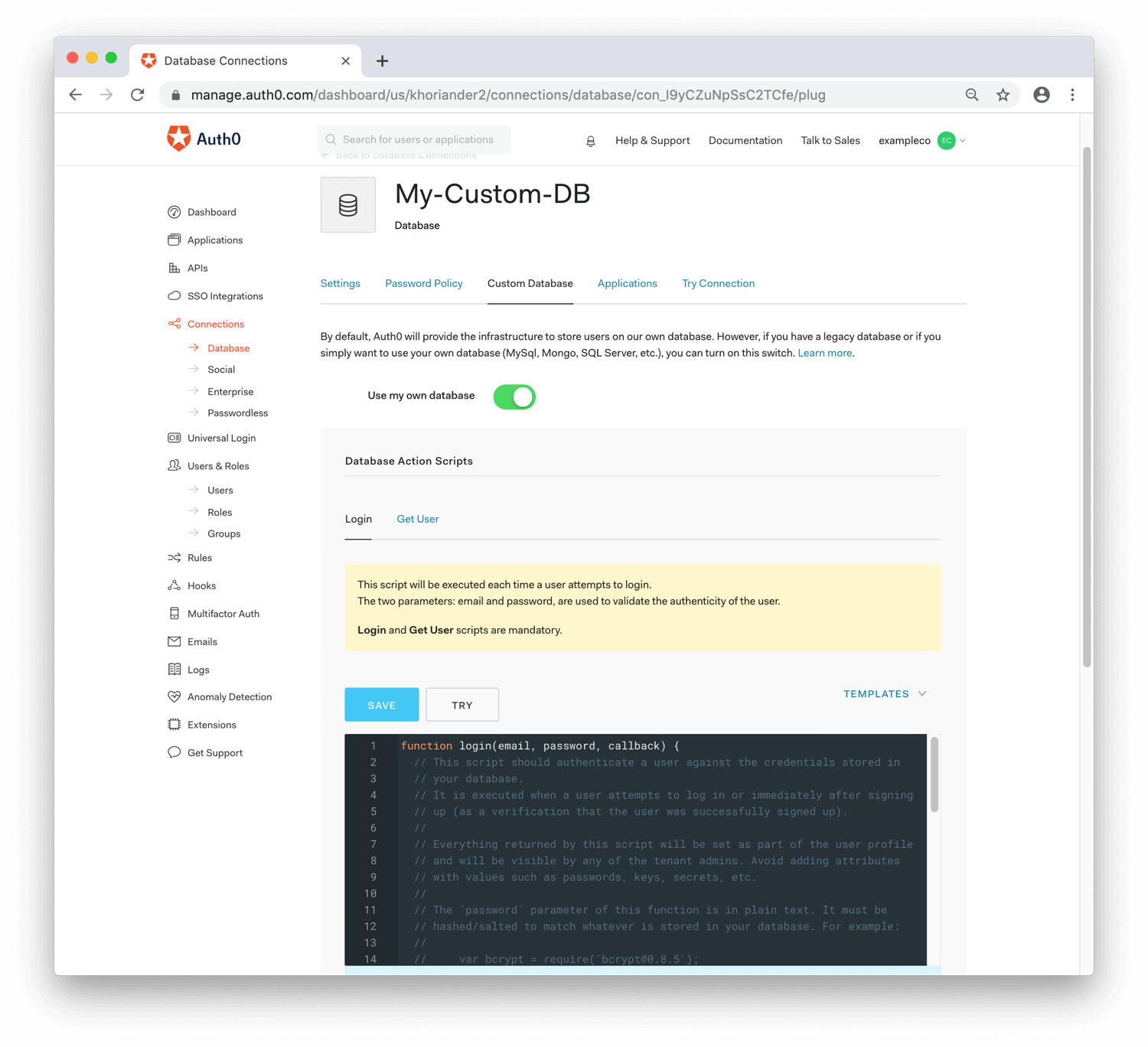Bookmark page with the star icon
The width and height of the screenshot is (1148, 1047).
click(x=1003, y=95)
